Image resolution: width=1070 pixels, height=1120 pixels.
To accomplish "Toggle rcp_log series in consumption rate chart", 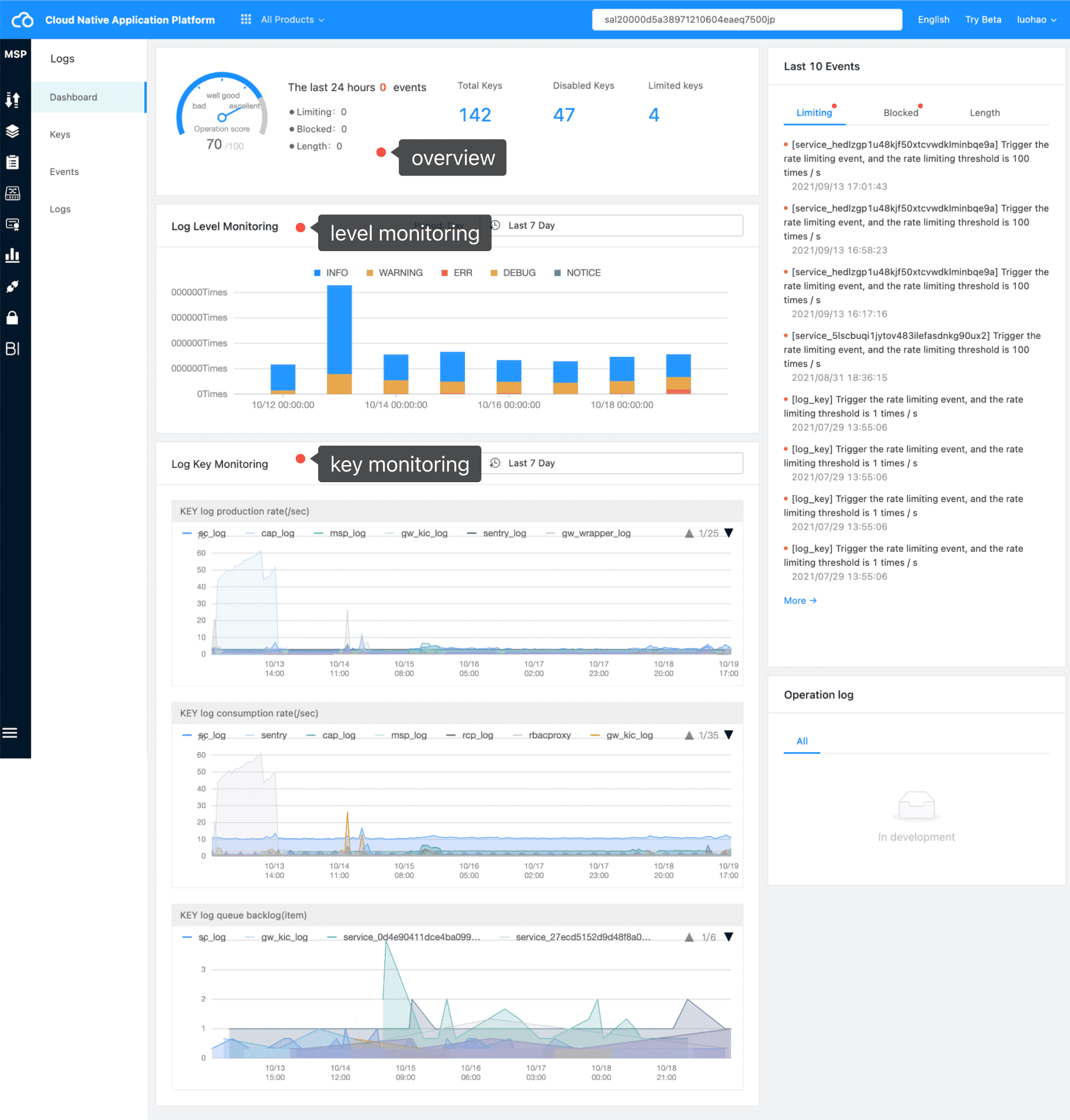I will (x=470, y=735).
